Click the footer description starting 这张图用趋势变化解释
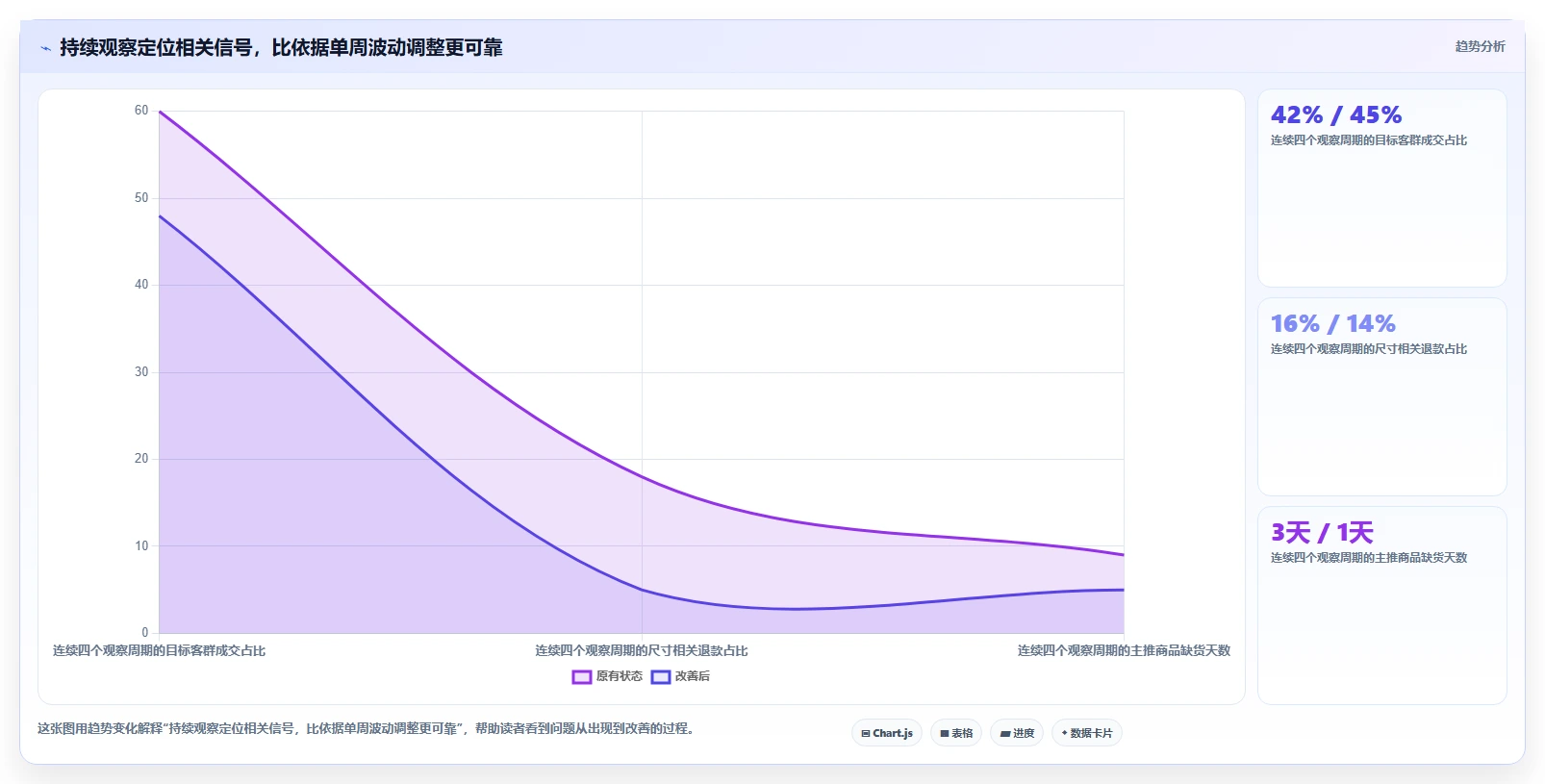The height and width of the screenshot is (784, 1545). pyautogui.click(x=366, y=729)
